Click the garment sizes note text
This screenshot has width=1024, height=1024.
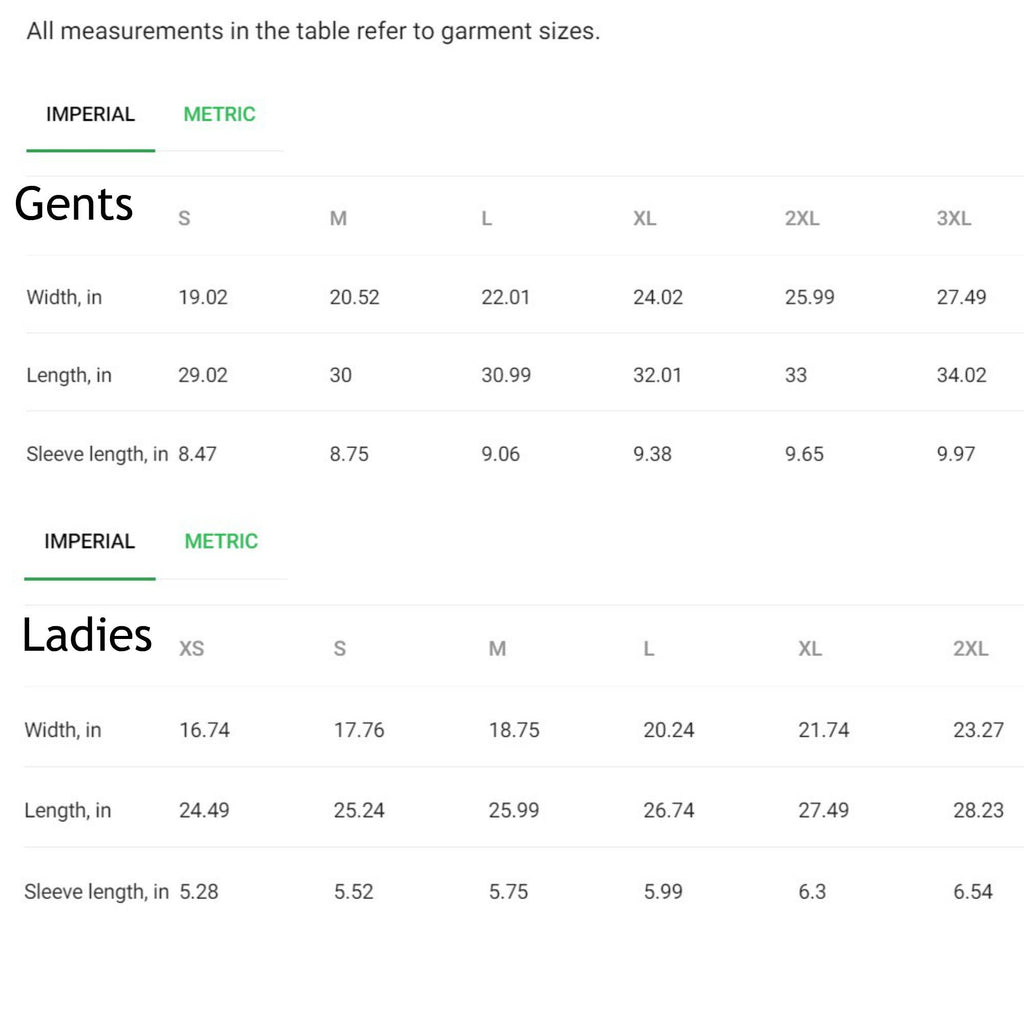click(x=313, y=31)
